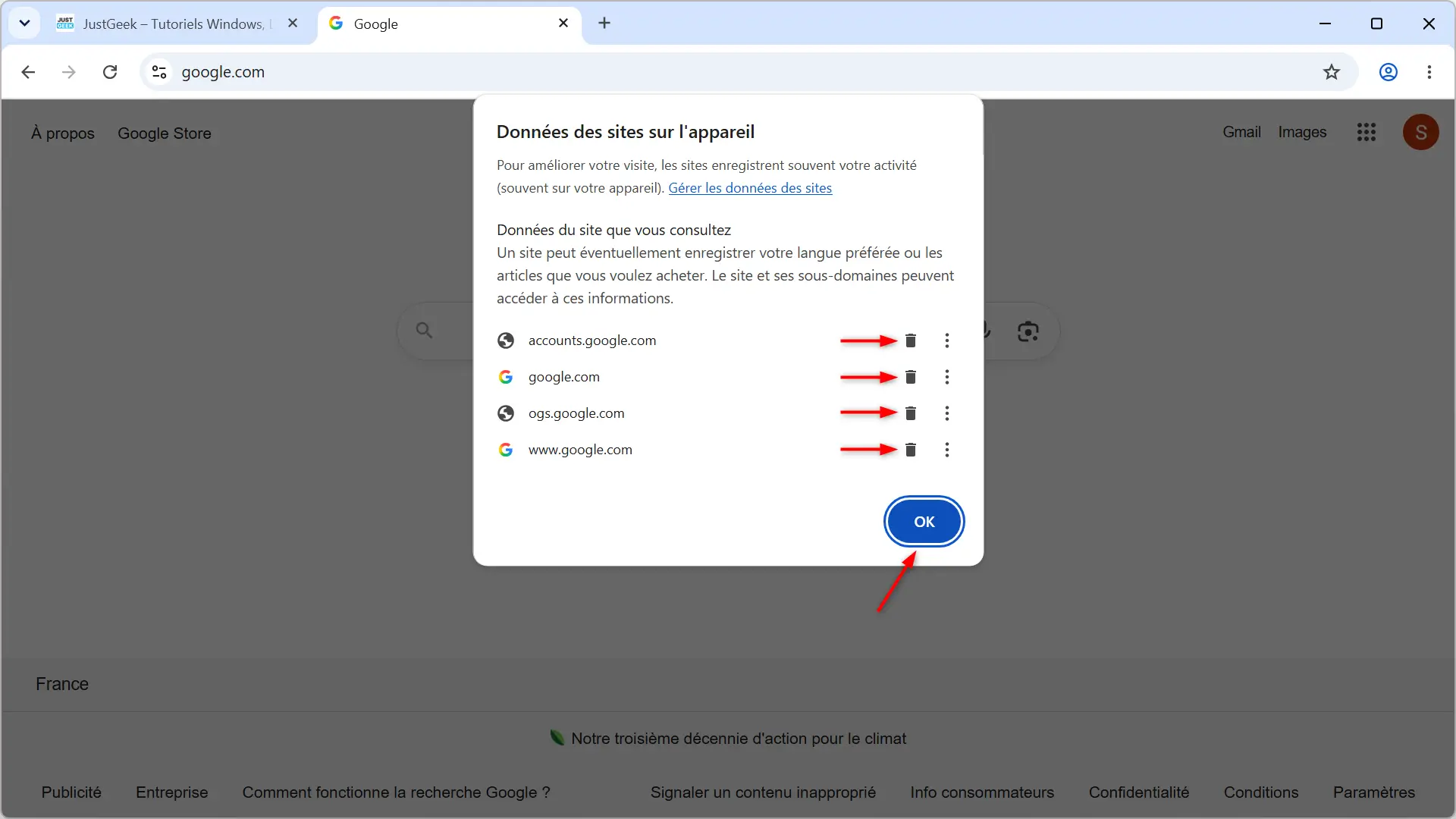
Task: Open the Publicité footer link
Action: point(71,792)
